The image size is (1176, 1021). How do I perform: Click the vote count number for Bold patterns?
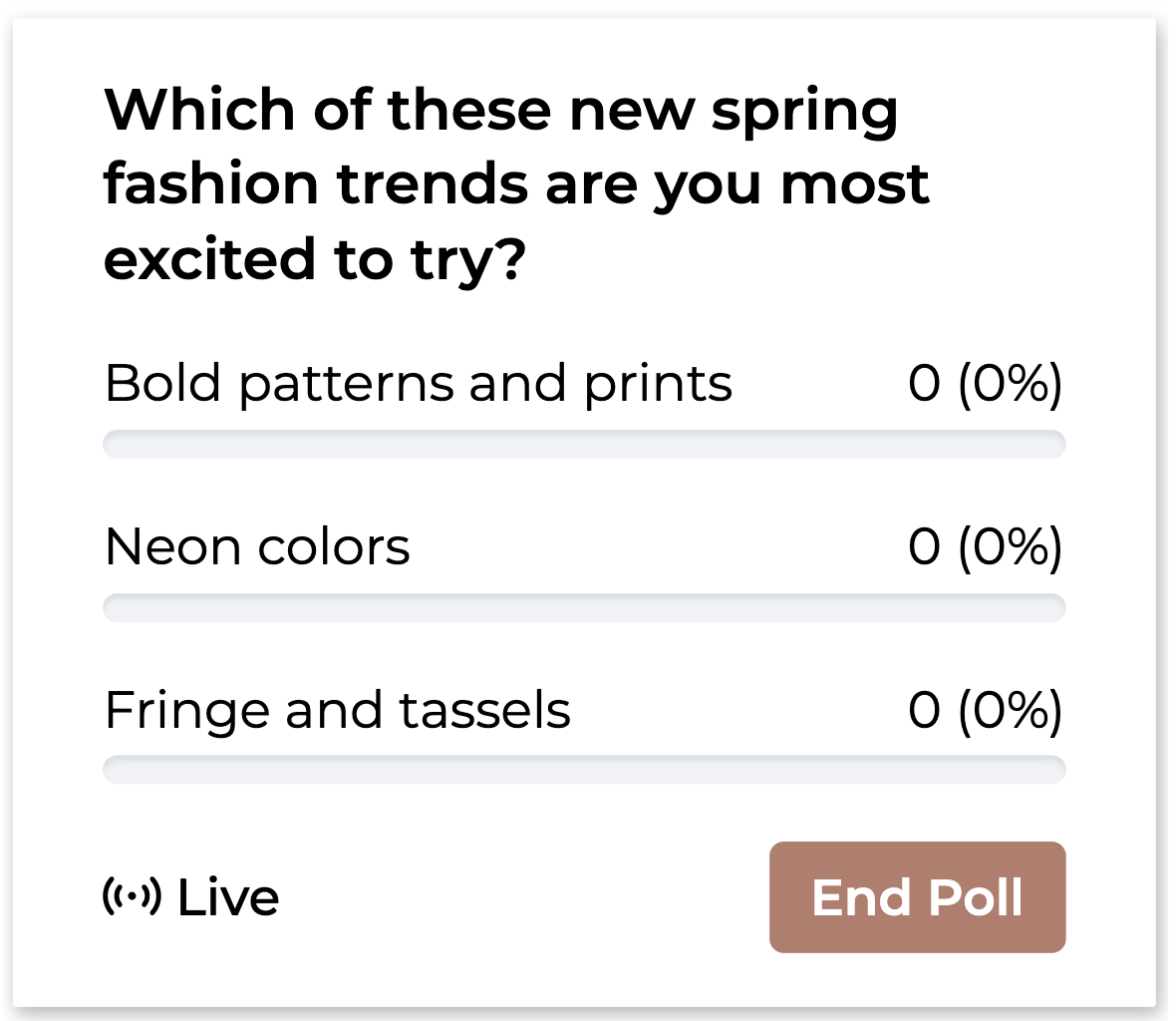(924, 383)
